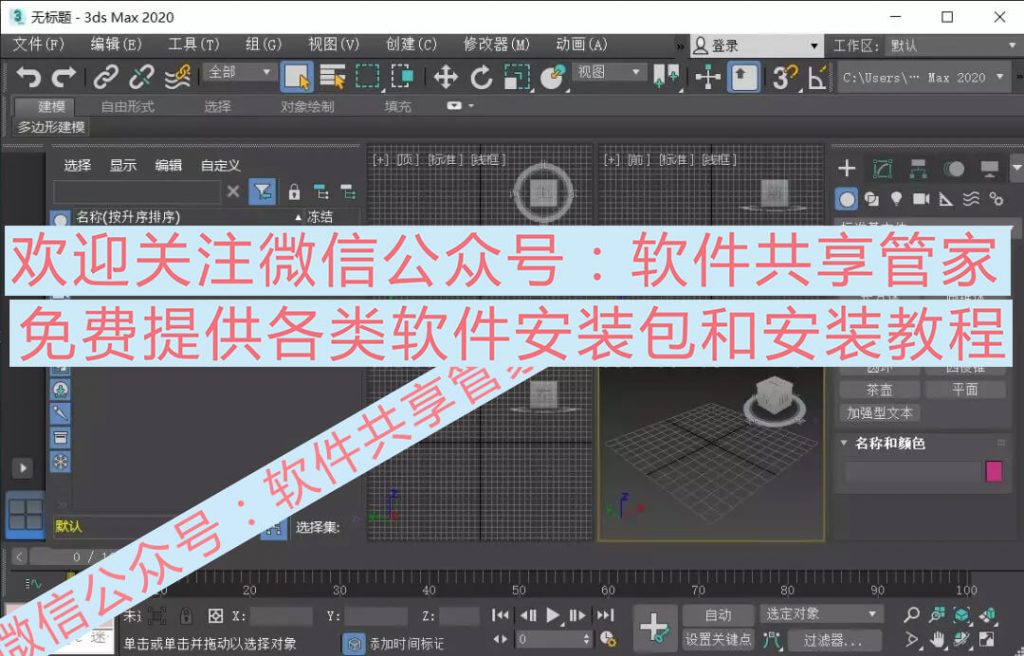The image size is (1024, 656).
Task: Toggle Set Key mode via 设置关键点
Action: tap(718, 639)
